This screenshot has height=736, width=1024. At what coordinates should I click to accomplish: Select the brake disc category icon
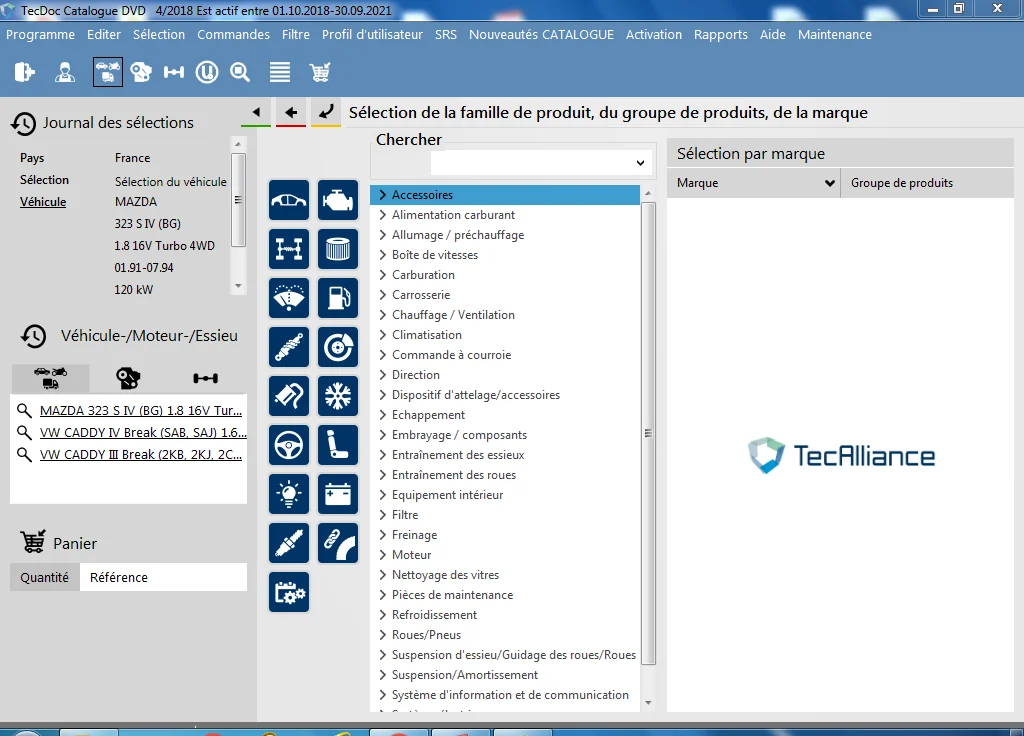(x=338, y=347)
